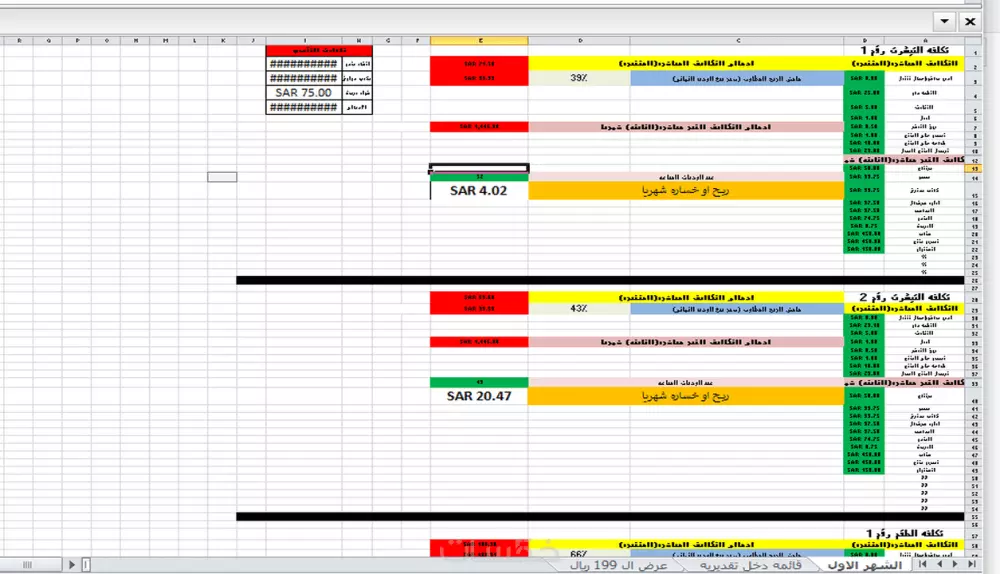Jump to the first sheet tab arrow
The image size is (1000, 574).
[x=923, y=564]
